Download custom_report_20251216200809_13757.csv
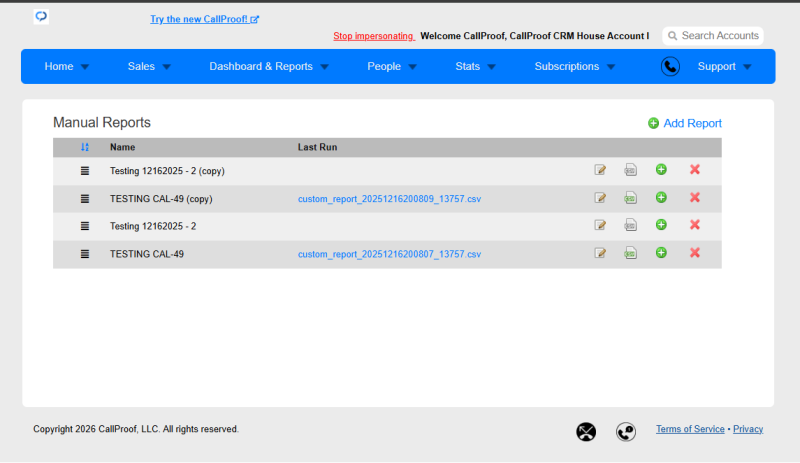The height and width of the screenshot is (463, 800). point(389,199)
